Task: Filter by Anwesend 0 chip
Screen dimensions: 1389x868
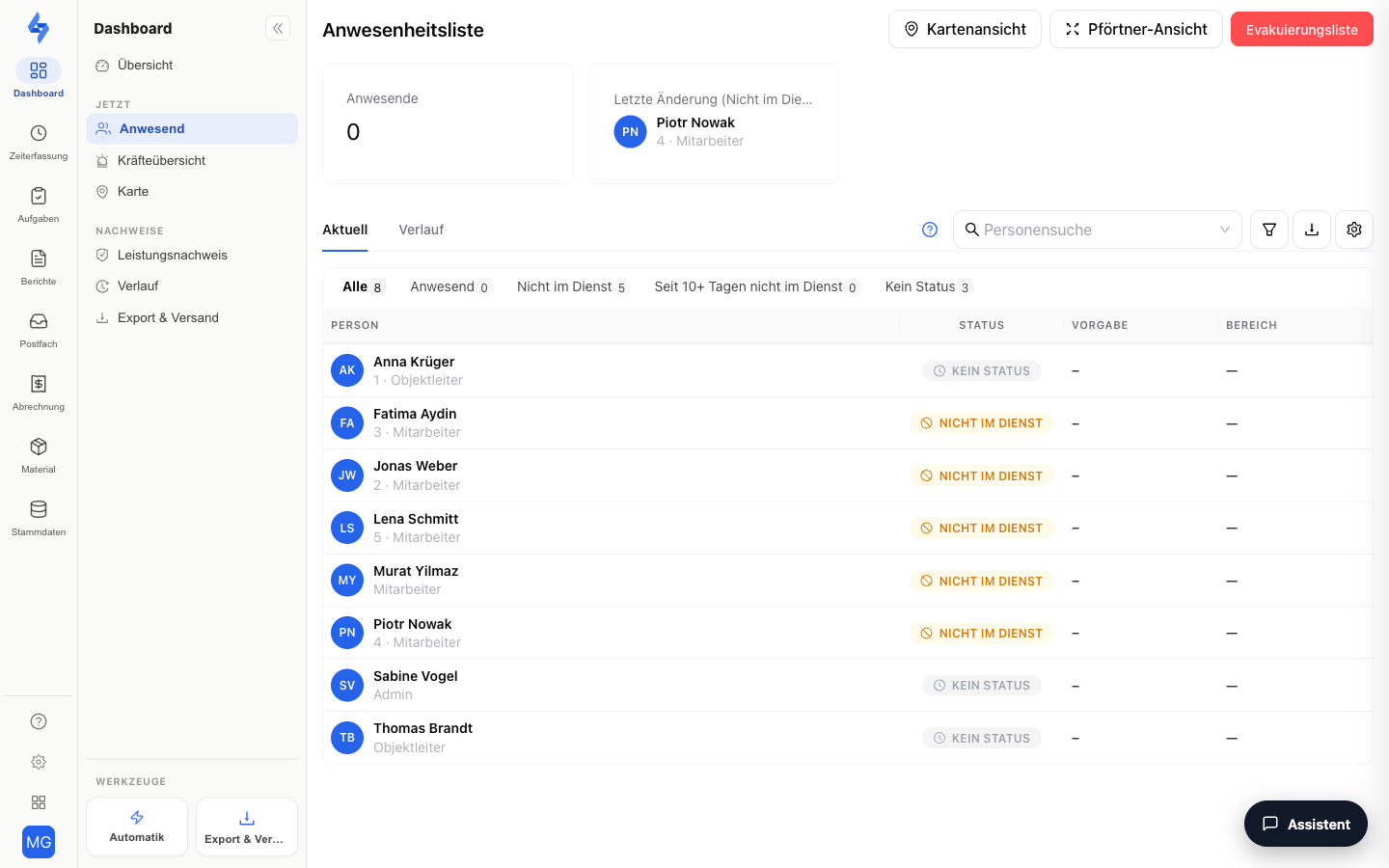Action: tap(450, 286)
